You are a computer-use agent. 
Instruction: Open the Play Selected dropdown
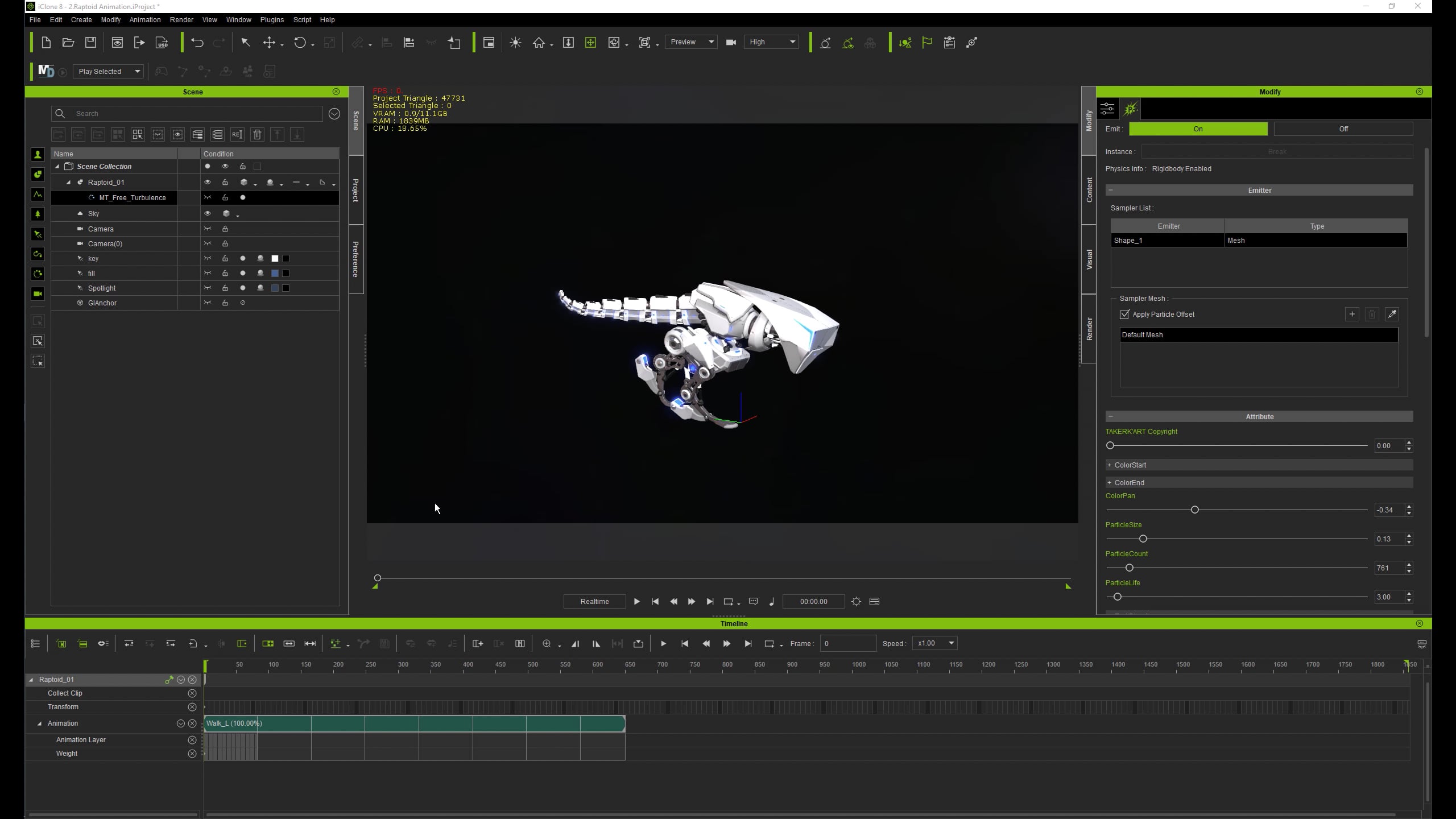click(x=108, y=71)
